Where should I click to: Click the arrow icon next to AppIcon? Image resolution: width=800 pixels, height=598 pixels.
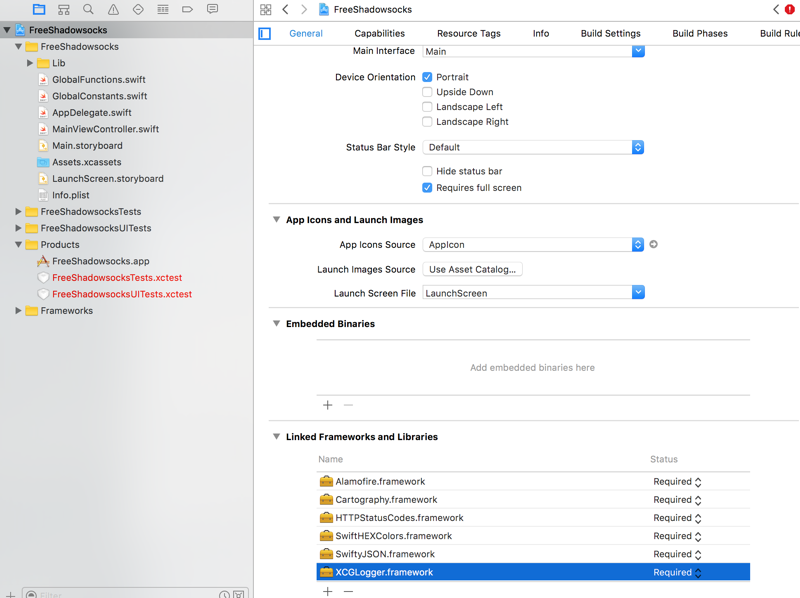point(653,244)
